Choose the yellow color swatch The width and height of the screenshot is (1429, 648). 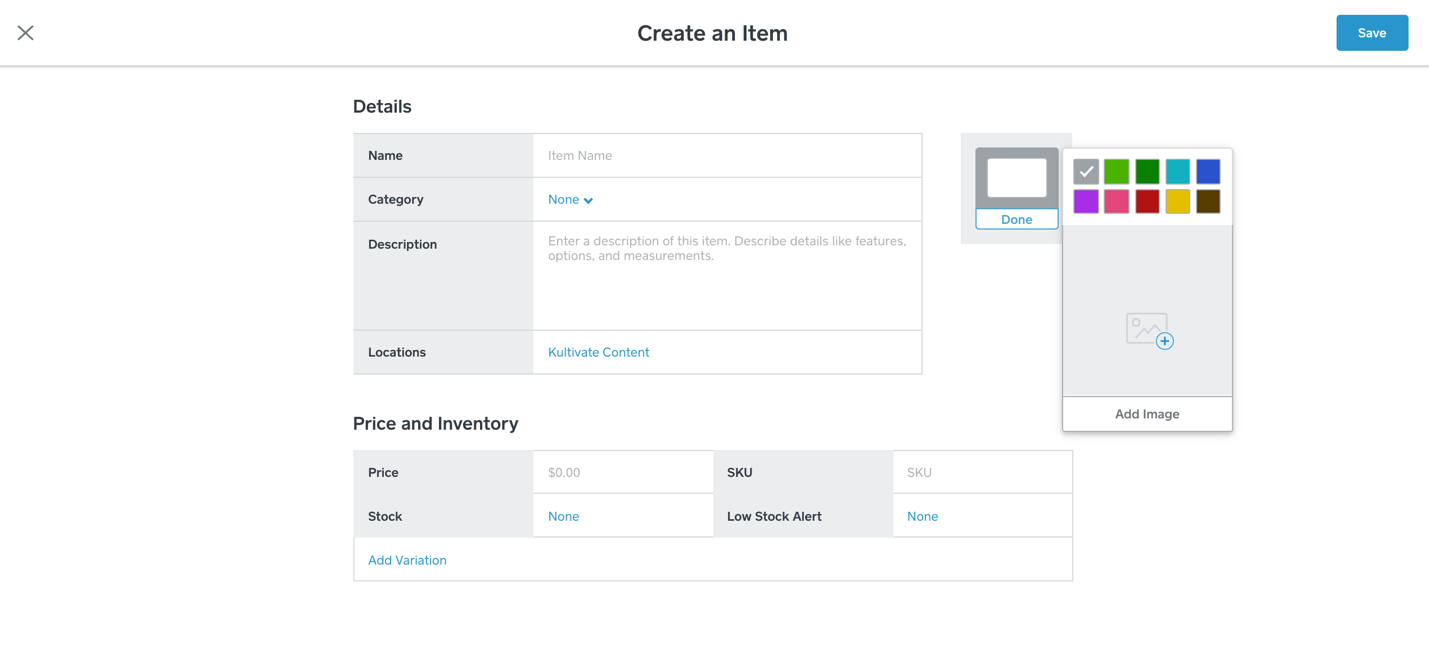1177,201
